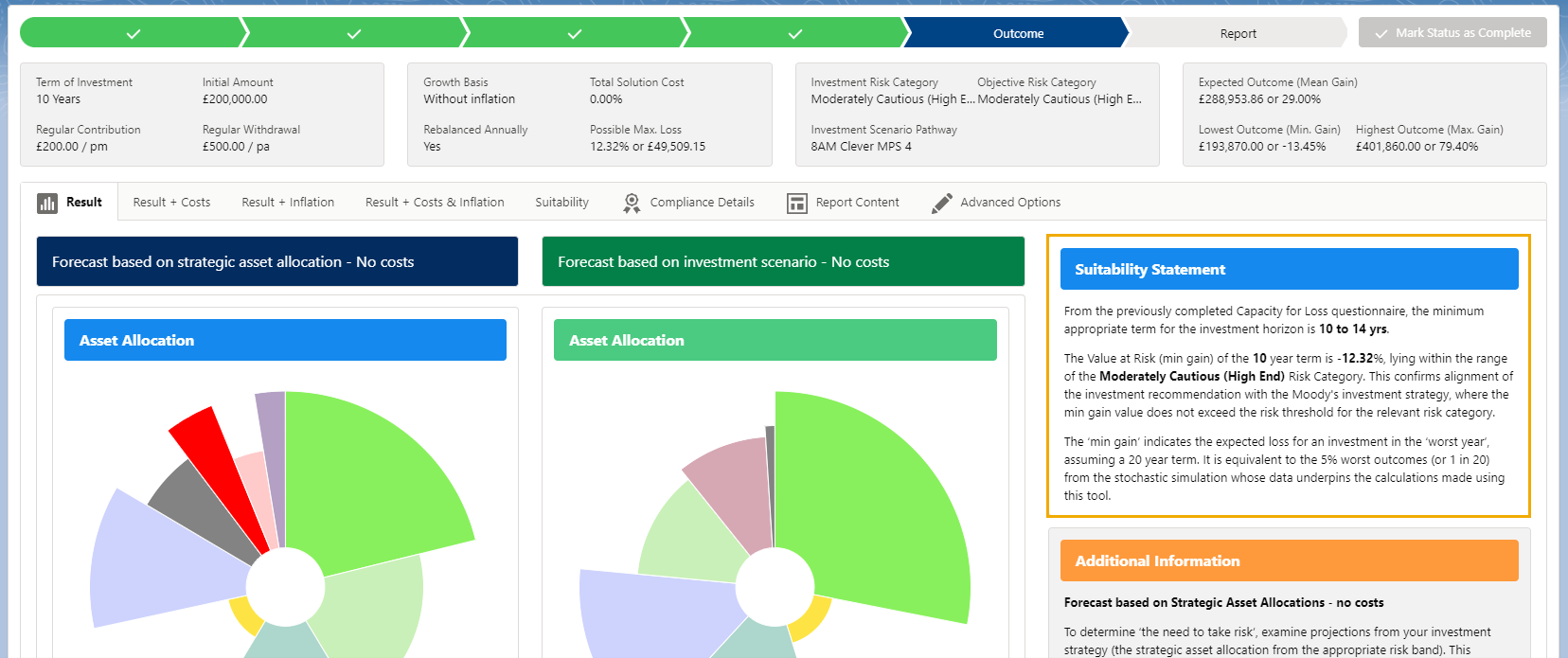Click the Growth Basis Without inflation value
The height and width of the screenshot is (658, 1568).
[470, 99]
